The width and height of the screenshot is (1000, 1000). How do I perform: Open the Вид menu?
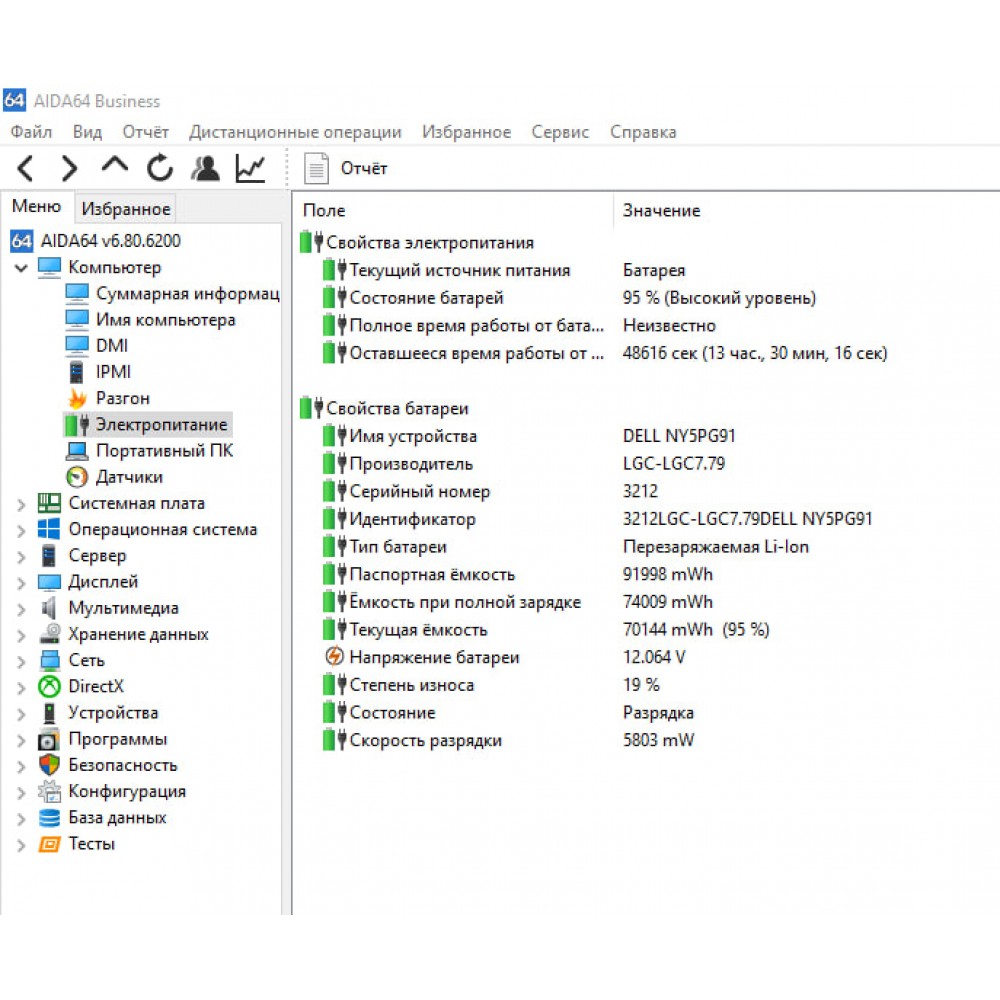87,132
